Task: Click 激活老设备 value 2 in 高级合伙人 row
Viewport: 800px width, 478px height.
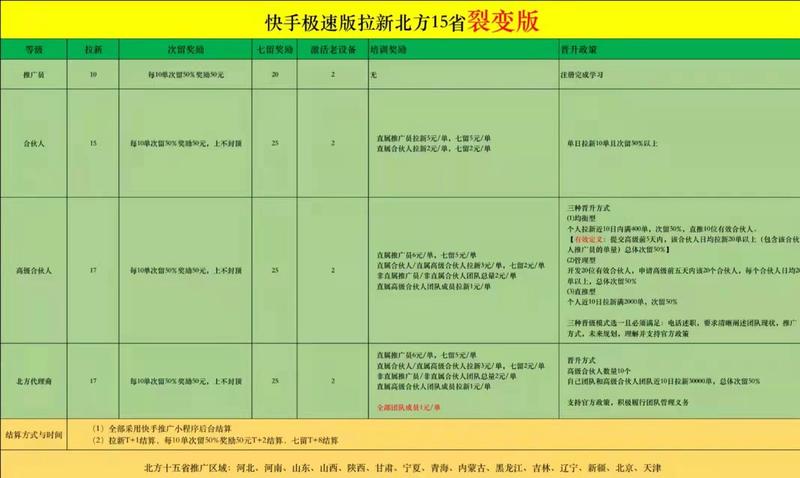Action: (333, 270)
